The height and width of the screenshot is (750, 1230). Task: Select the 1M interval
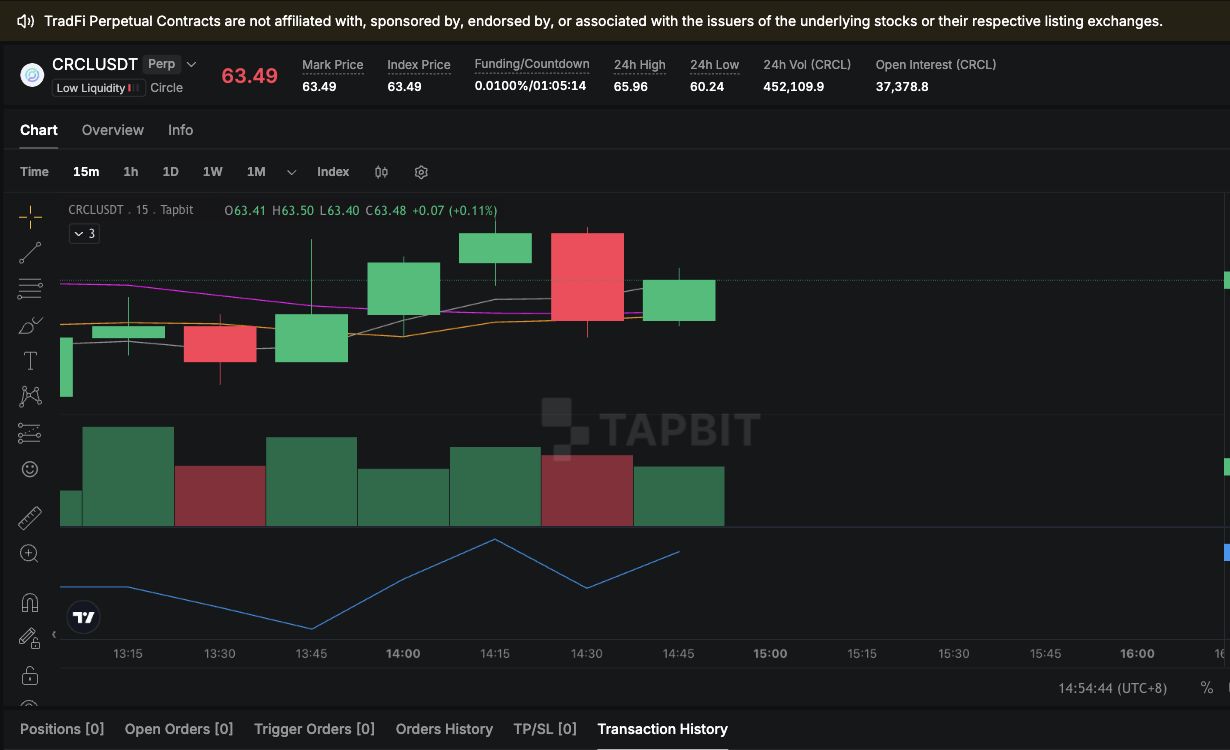256,172
